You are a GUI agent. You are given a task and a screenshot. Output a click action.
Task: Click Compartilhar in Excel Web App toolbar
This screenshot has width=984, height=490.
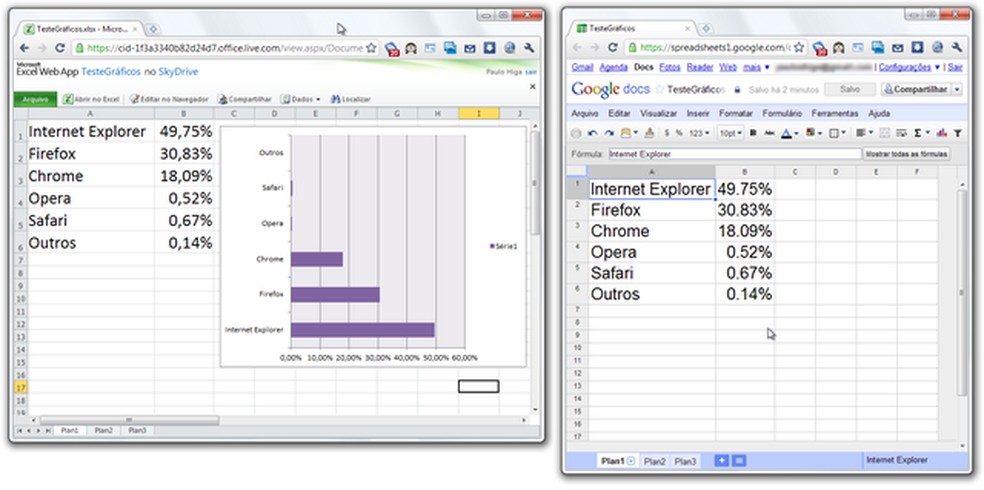click(245, 99)
